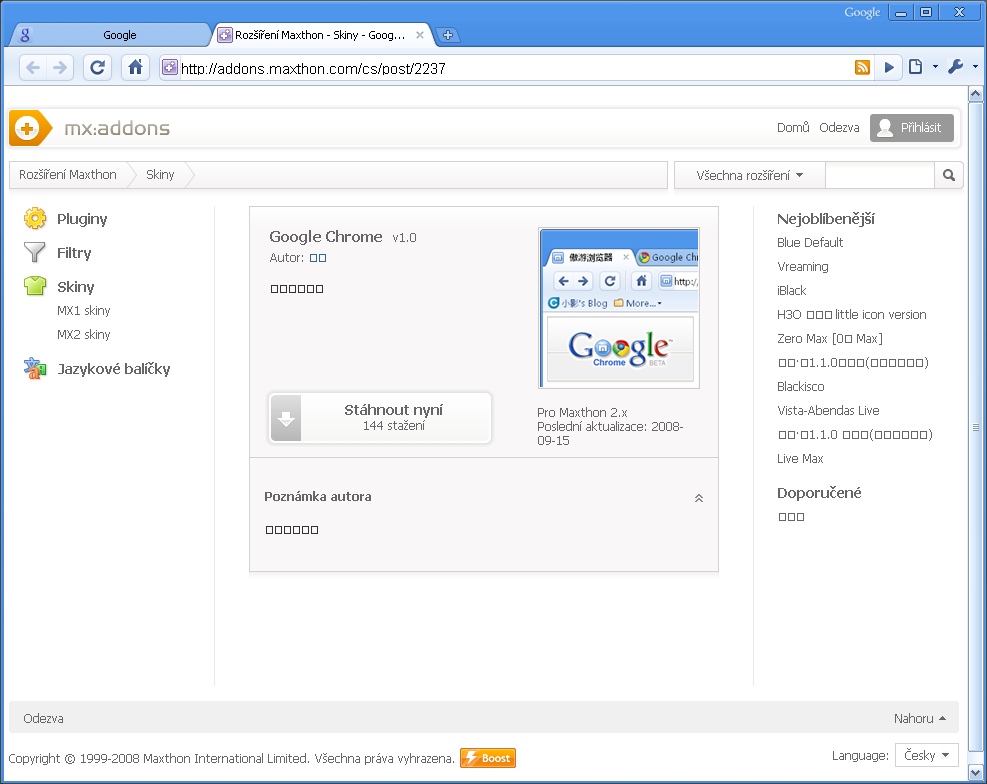
Task: Open browser tools with the wrench icon
Action: pos(953,66)
